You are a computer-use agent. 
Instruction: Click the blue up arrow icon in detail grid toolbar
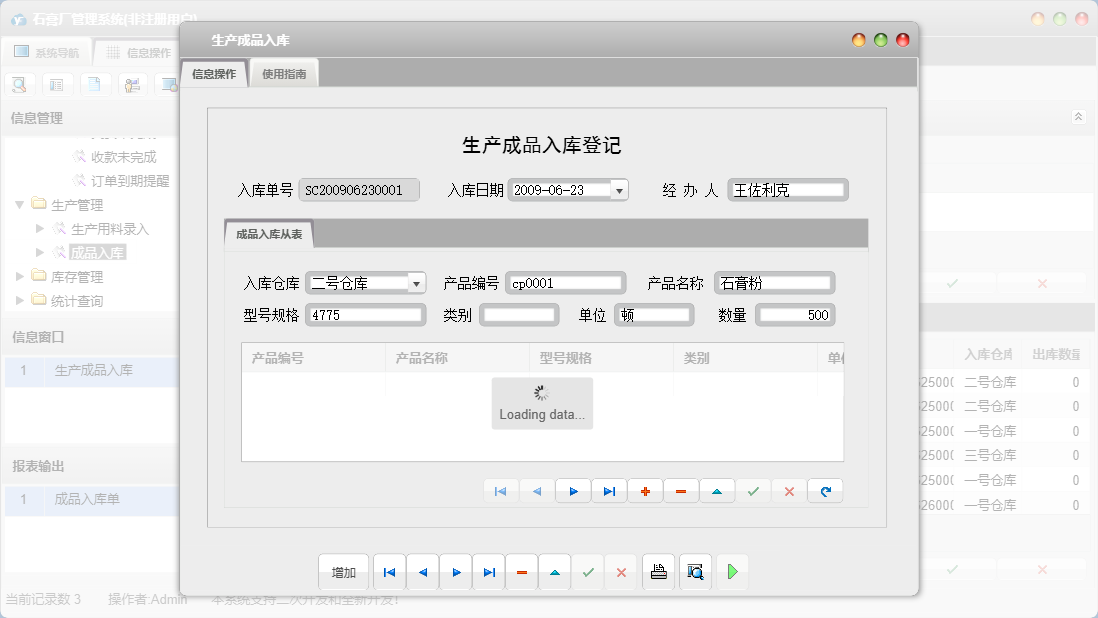717,491
